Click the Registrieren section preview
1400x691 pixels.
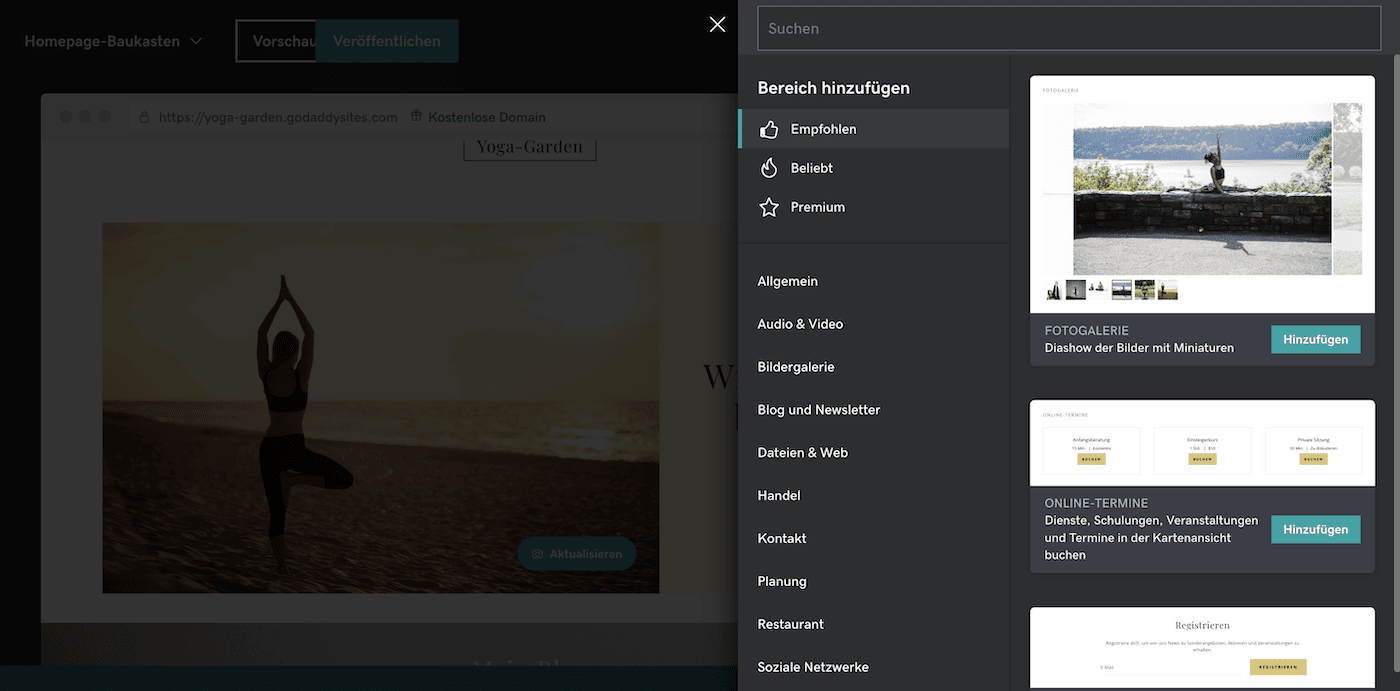(1202, 648)
